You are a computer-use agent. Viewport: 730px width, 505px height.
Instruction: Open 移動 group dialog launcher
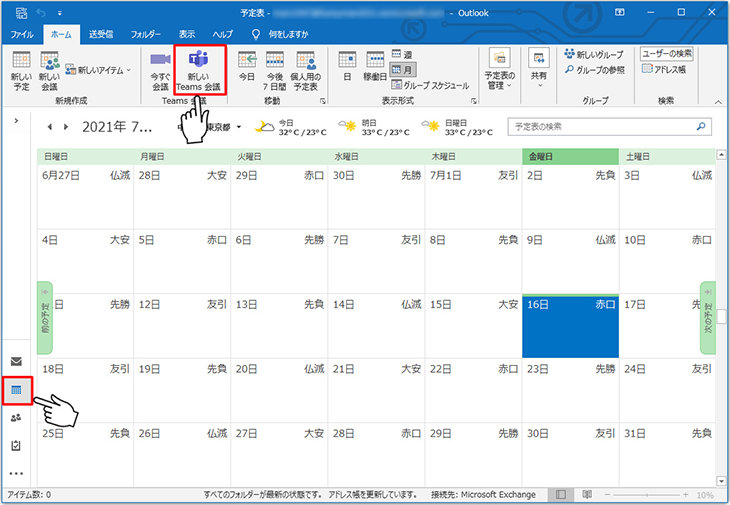(323, 101)
